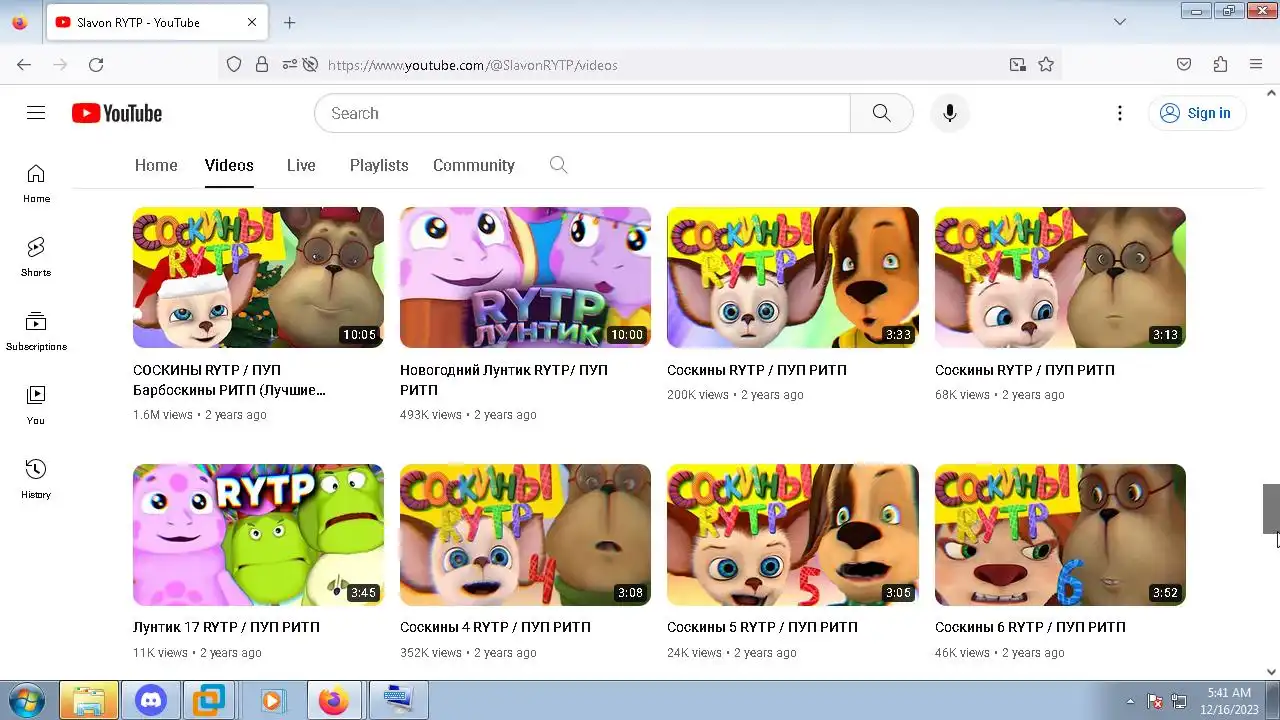Search within channel using magnifier icon

pos(558,165)
